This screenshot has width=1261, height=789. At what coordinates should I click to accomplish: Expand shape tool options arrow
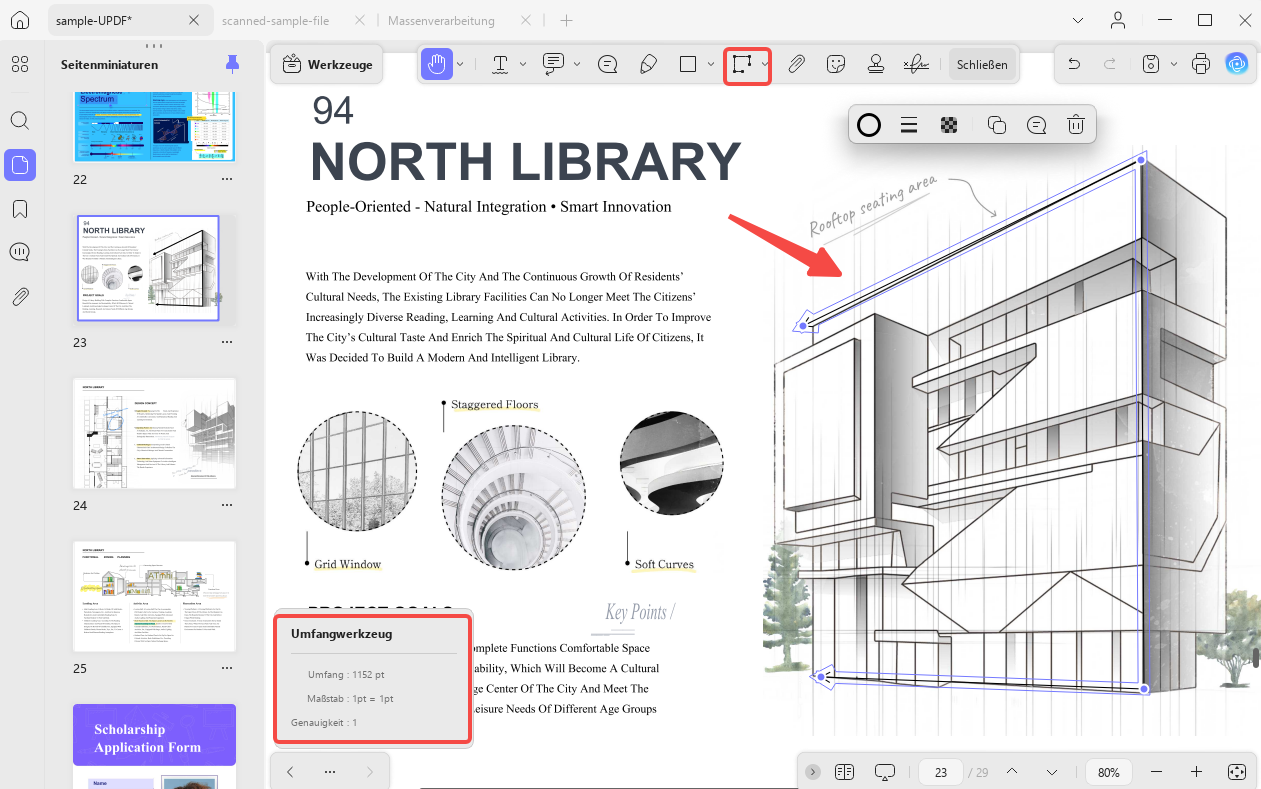tap(711, 64)
